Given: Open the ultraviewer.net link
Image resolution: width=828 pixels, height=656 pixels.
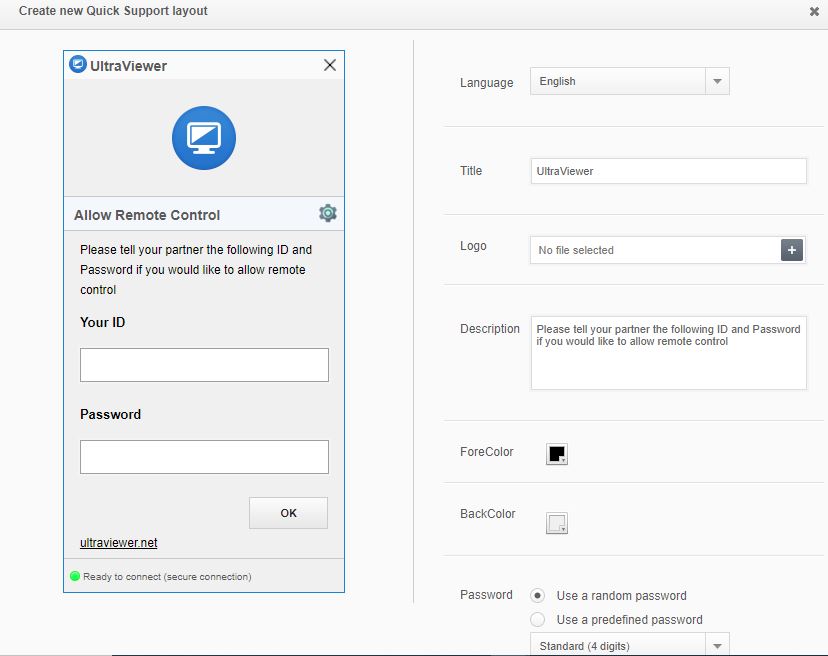Looking at the screenshot, I should pyautogui.click(x=119, y=543).
